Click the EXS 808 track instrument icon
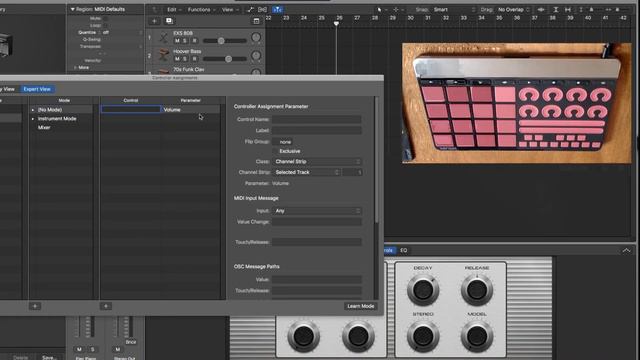The image size is (640, 360). coord(164,37)
